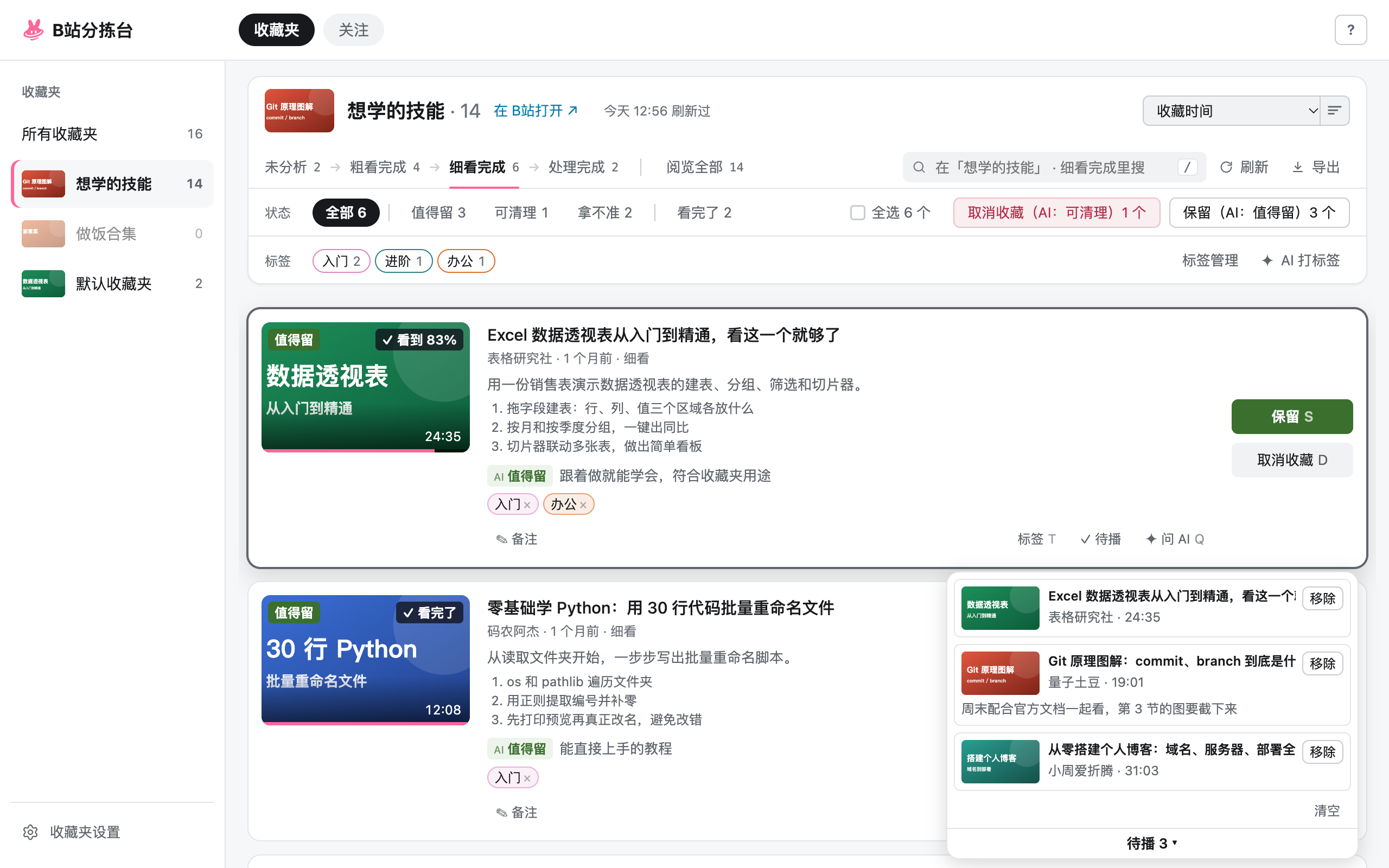Filter by the 进阶 1 tag chip
This screenshot has height=868, width=1389.
[x=403, y=261]
